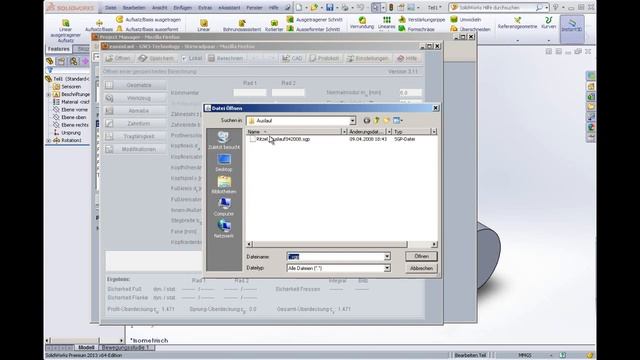Image resolution: width=640 pixels, height=360 pixels.
Task: Click the Einstellungen button in the Firefox window
Action: [368, 58]
